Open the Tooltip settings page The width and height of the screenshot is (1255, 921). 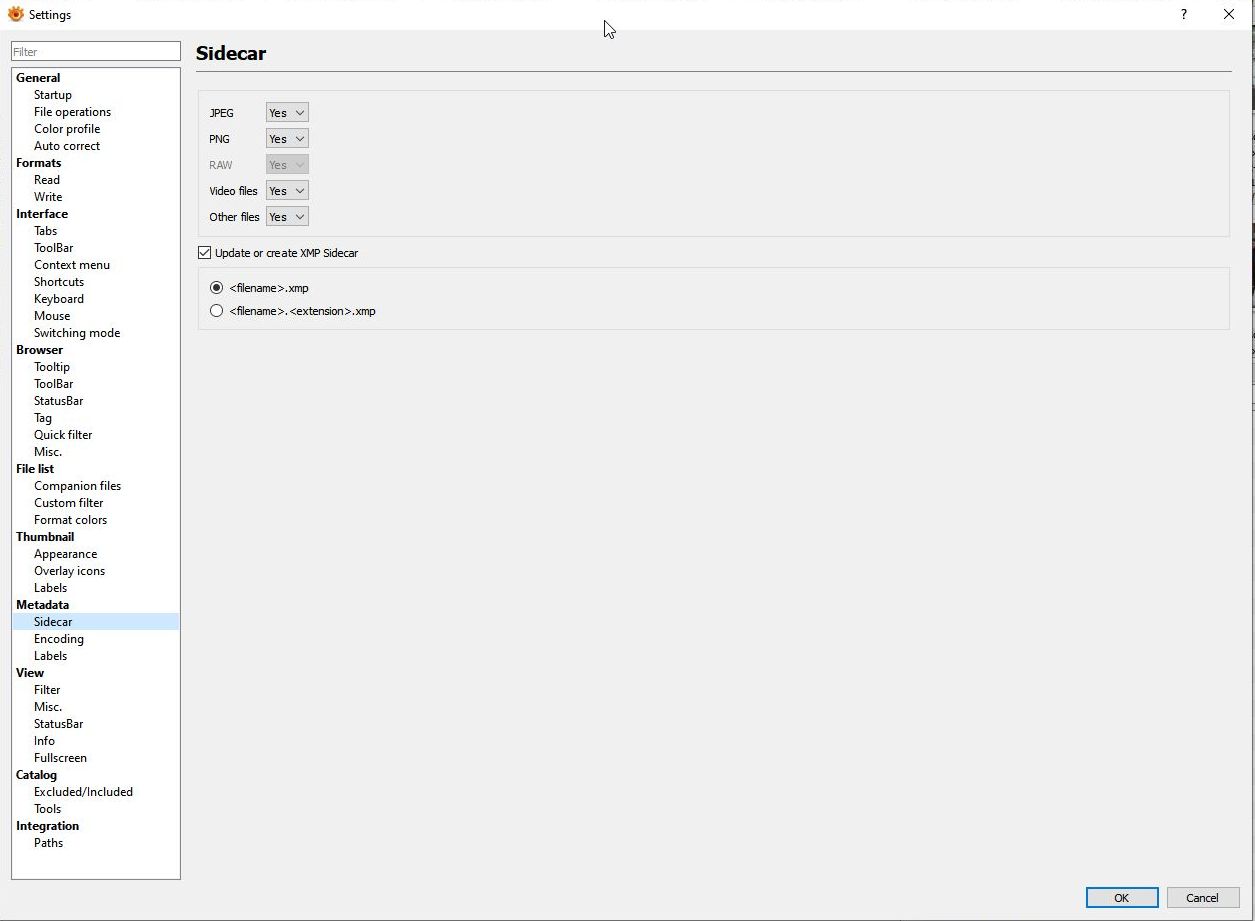click(x=52, y=367)
